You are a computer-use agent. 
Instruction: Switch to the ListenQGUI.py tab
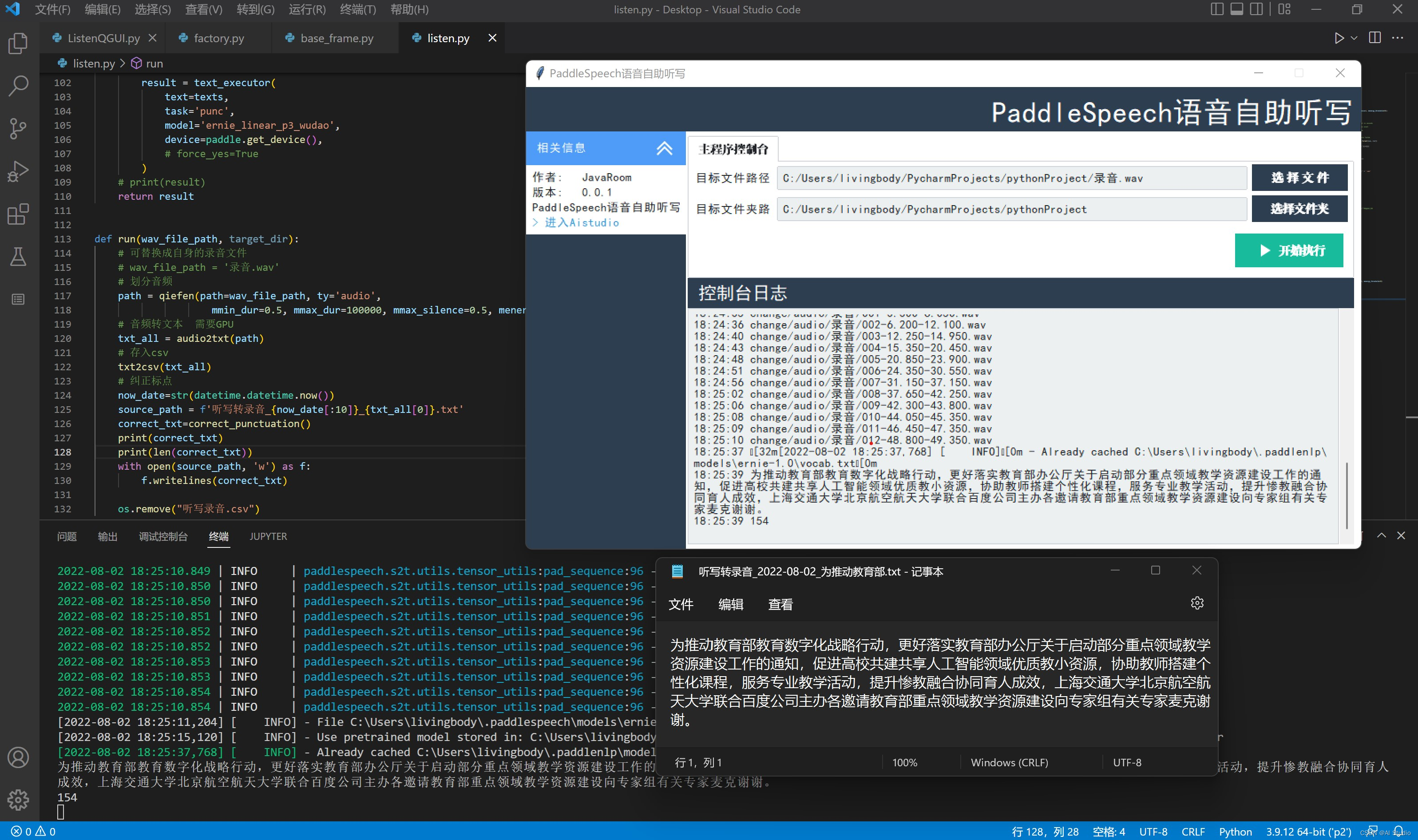(x=103, y=38)
